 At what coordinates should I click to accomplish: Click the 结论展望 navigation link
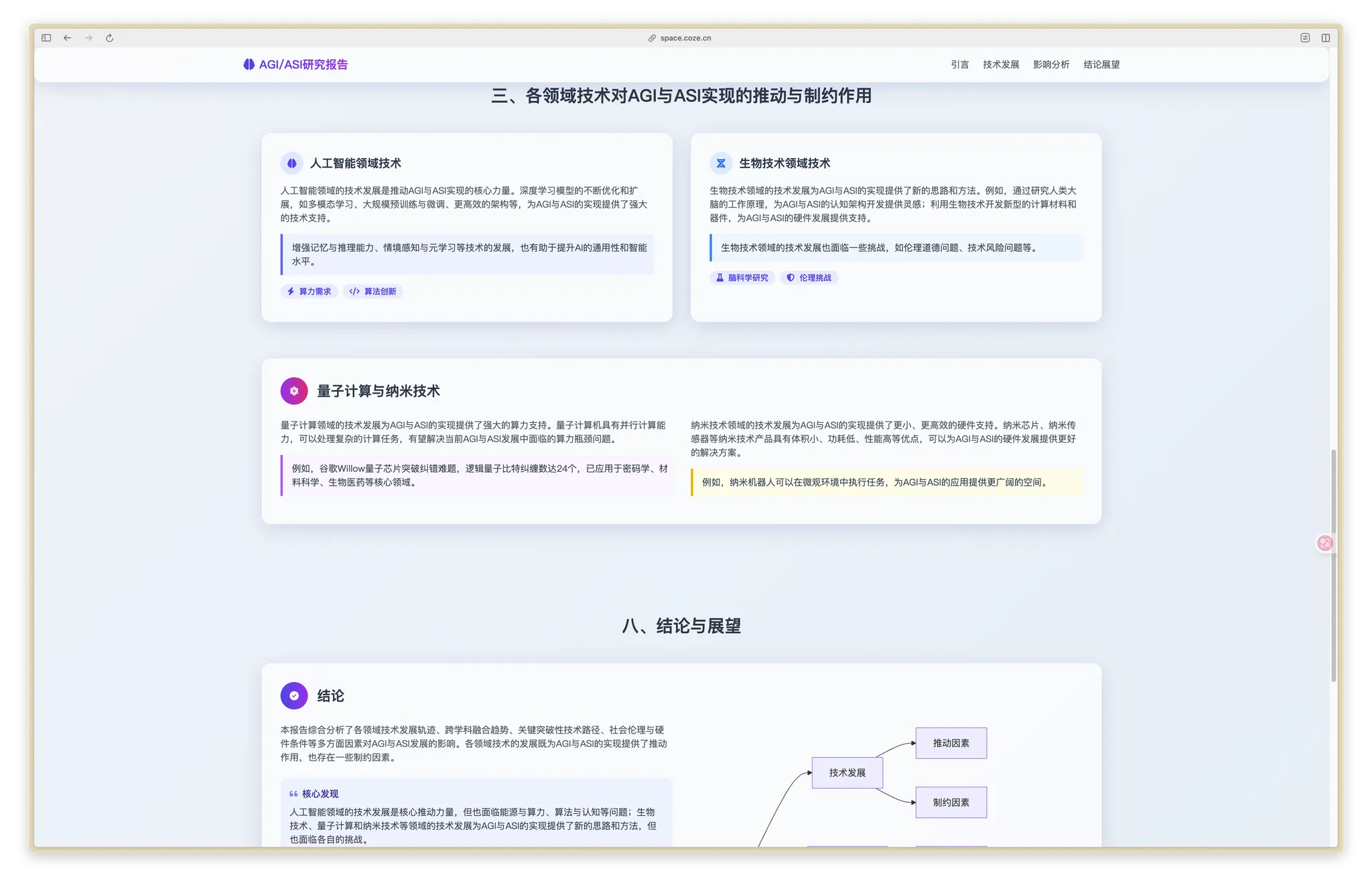(1101, 64)
